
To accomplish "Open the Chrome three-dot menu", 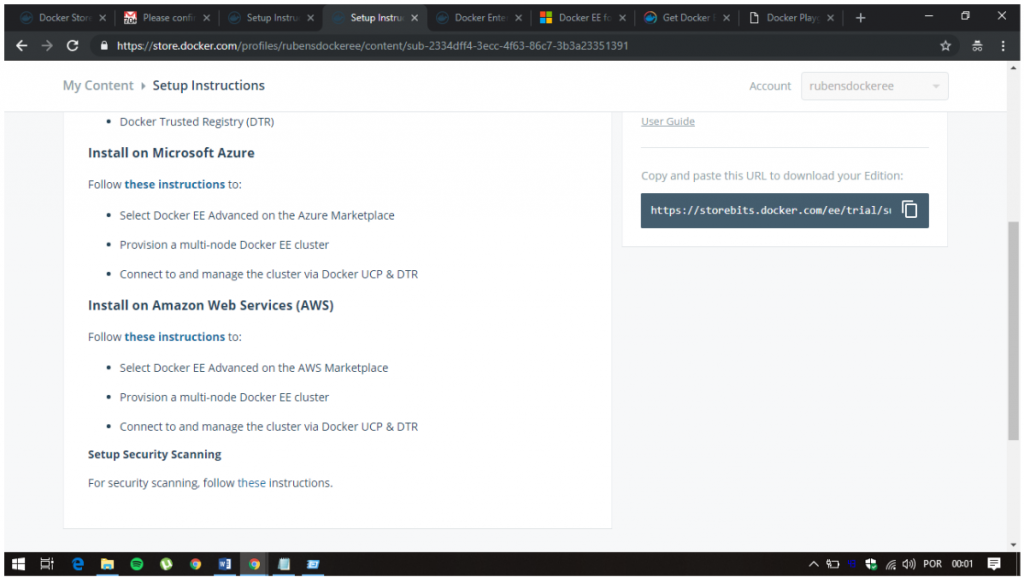I will pyautogui.click(x=1003, y=46).
